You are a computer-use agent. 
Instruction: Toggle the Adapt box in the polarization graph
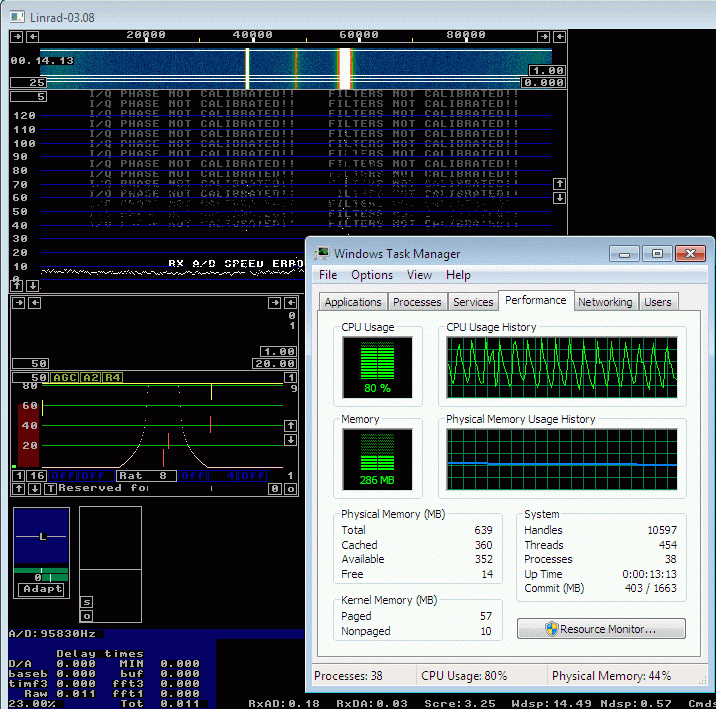pyautogui.click(x=43, y=589)
